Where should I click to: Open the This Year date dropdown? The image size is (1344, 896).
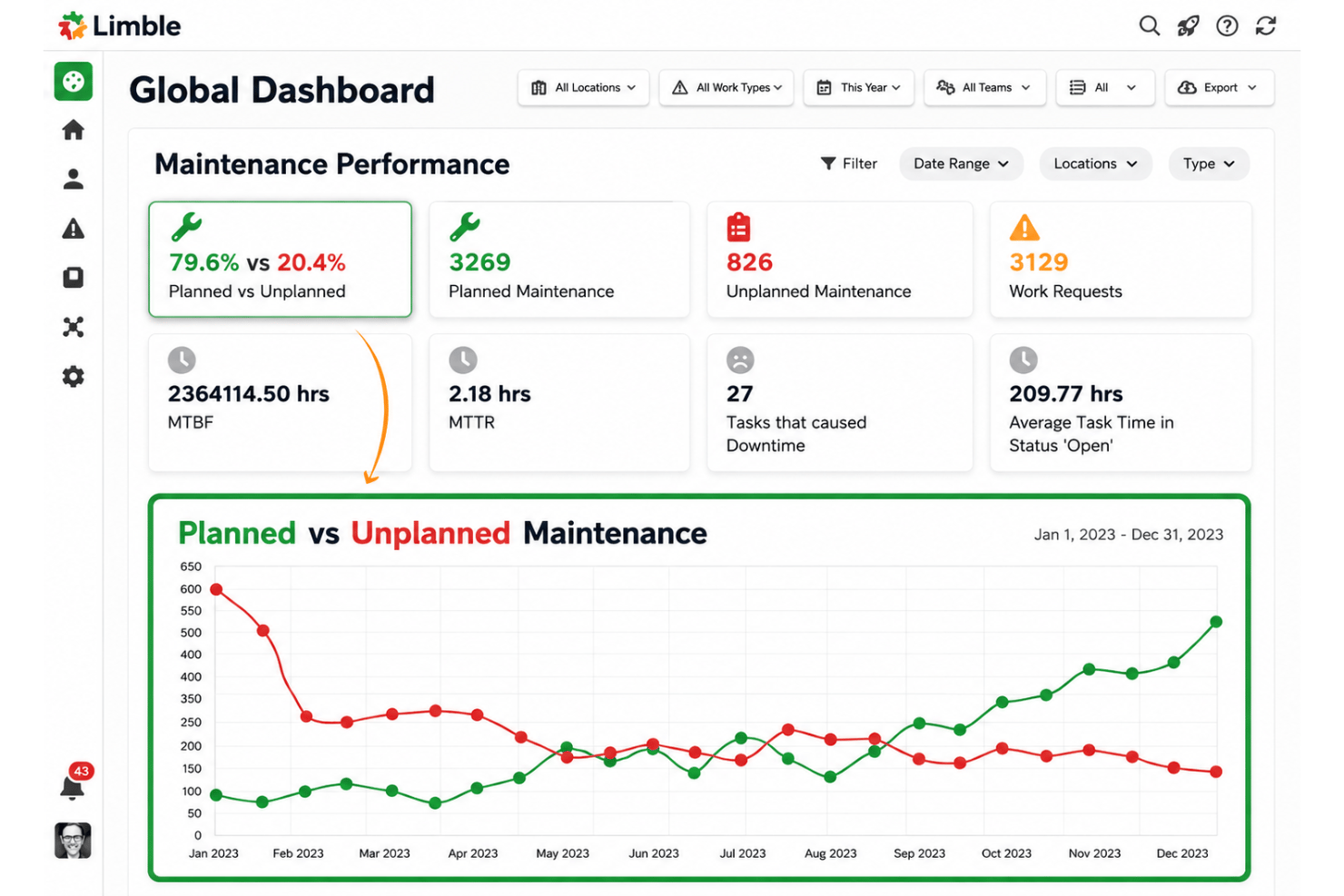point(858,88)
